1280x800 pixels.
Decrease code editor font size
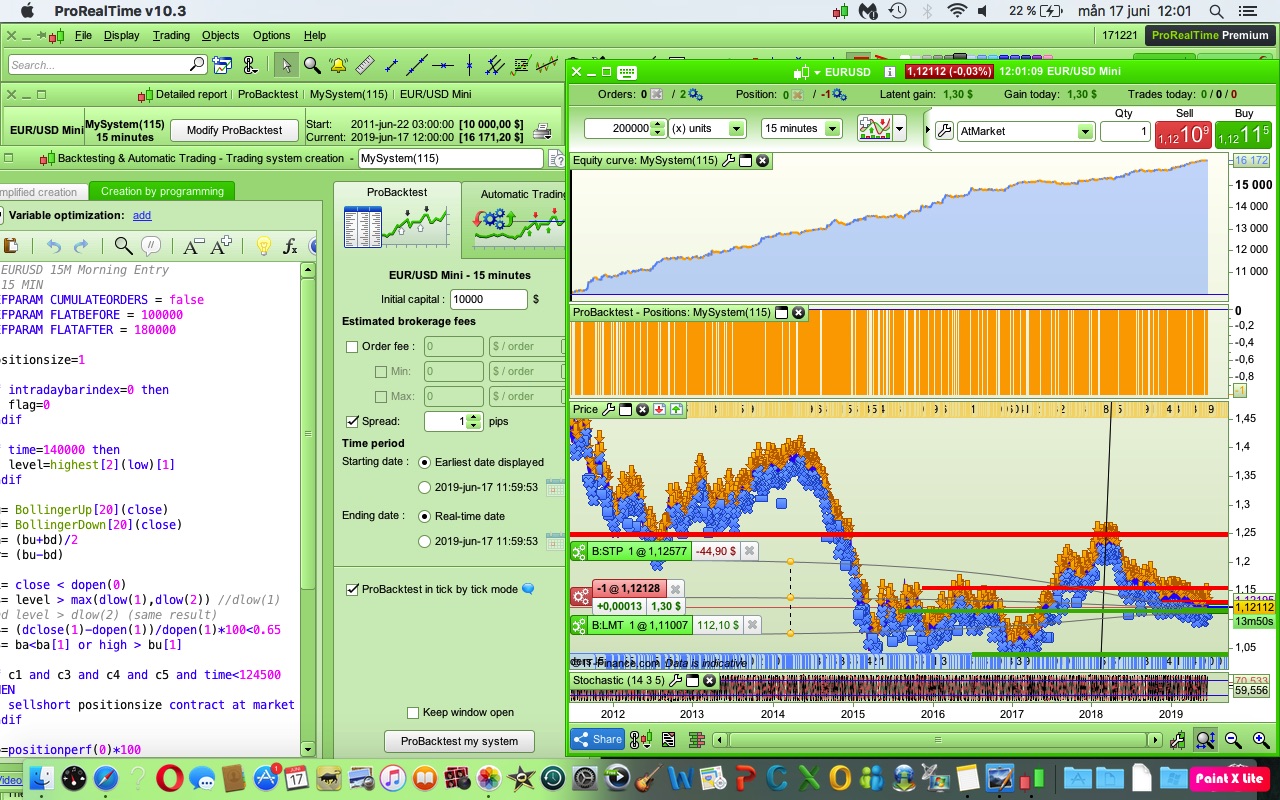coord(193,246)
